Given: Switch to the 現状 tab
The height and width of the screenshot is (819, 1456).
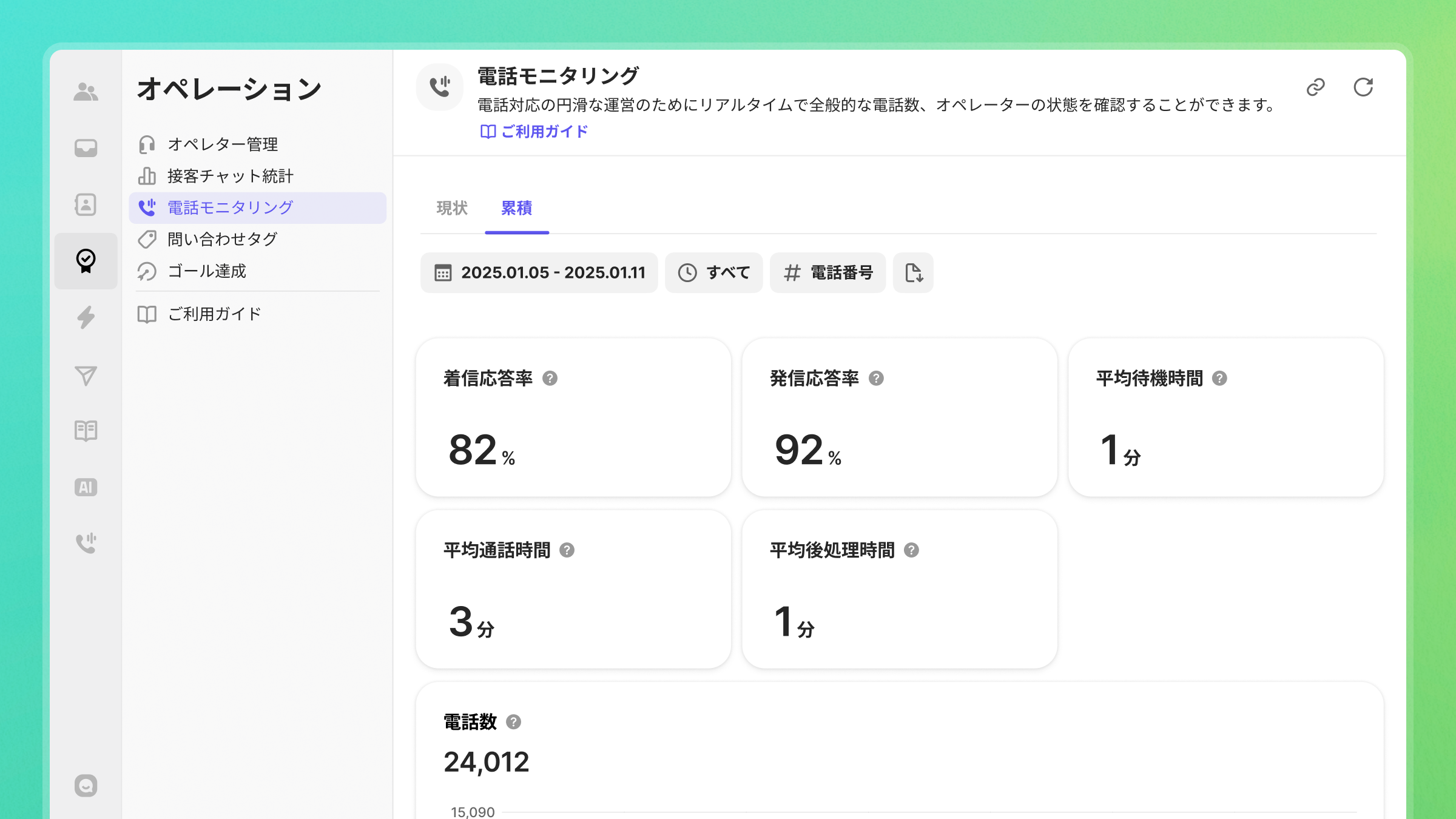Looking at the screenshot, I should (452, 208).
